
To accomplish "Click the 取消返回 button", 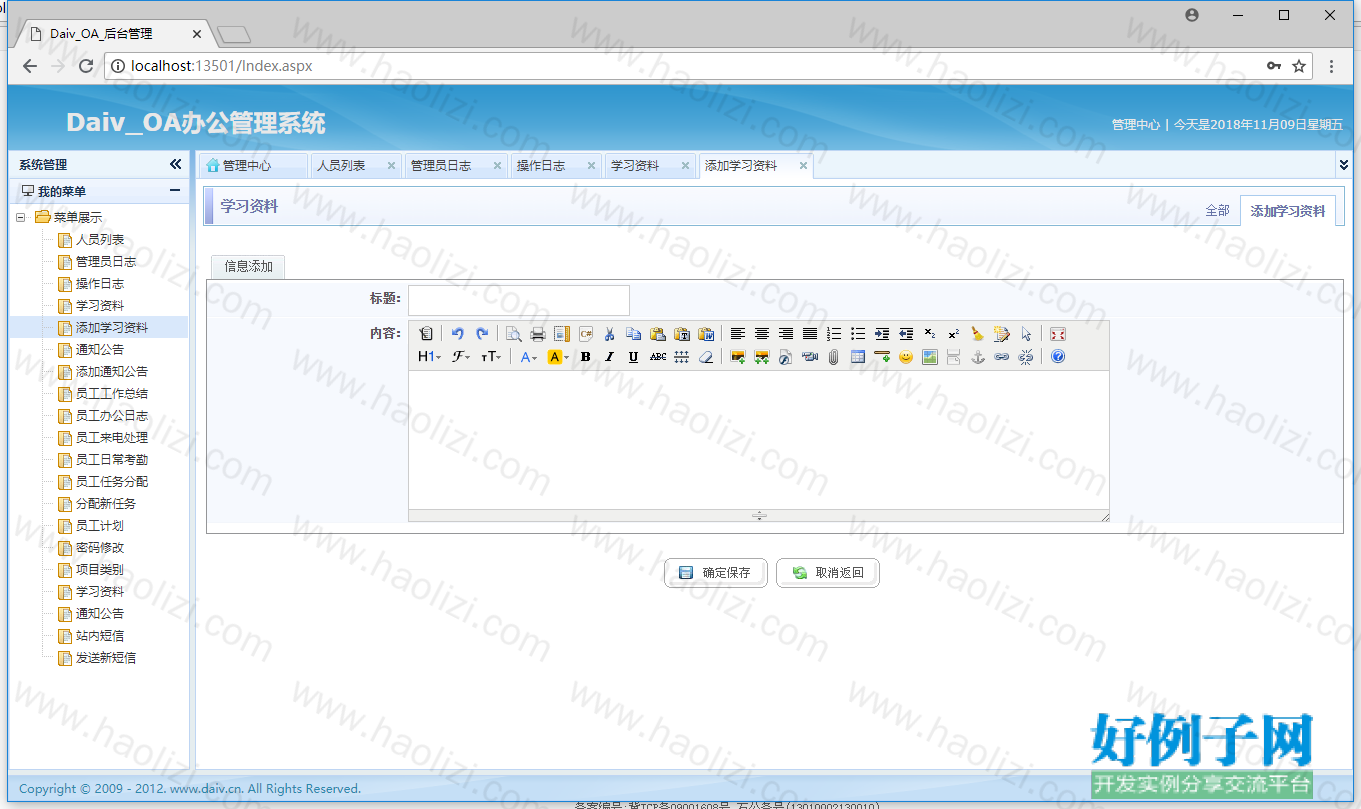I will 827,573.
